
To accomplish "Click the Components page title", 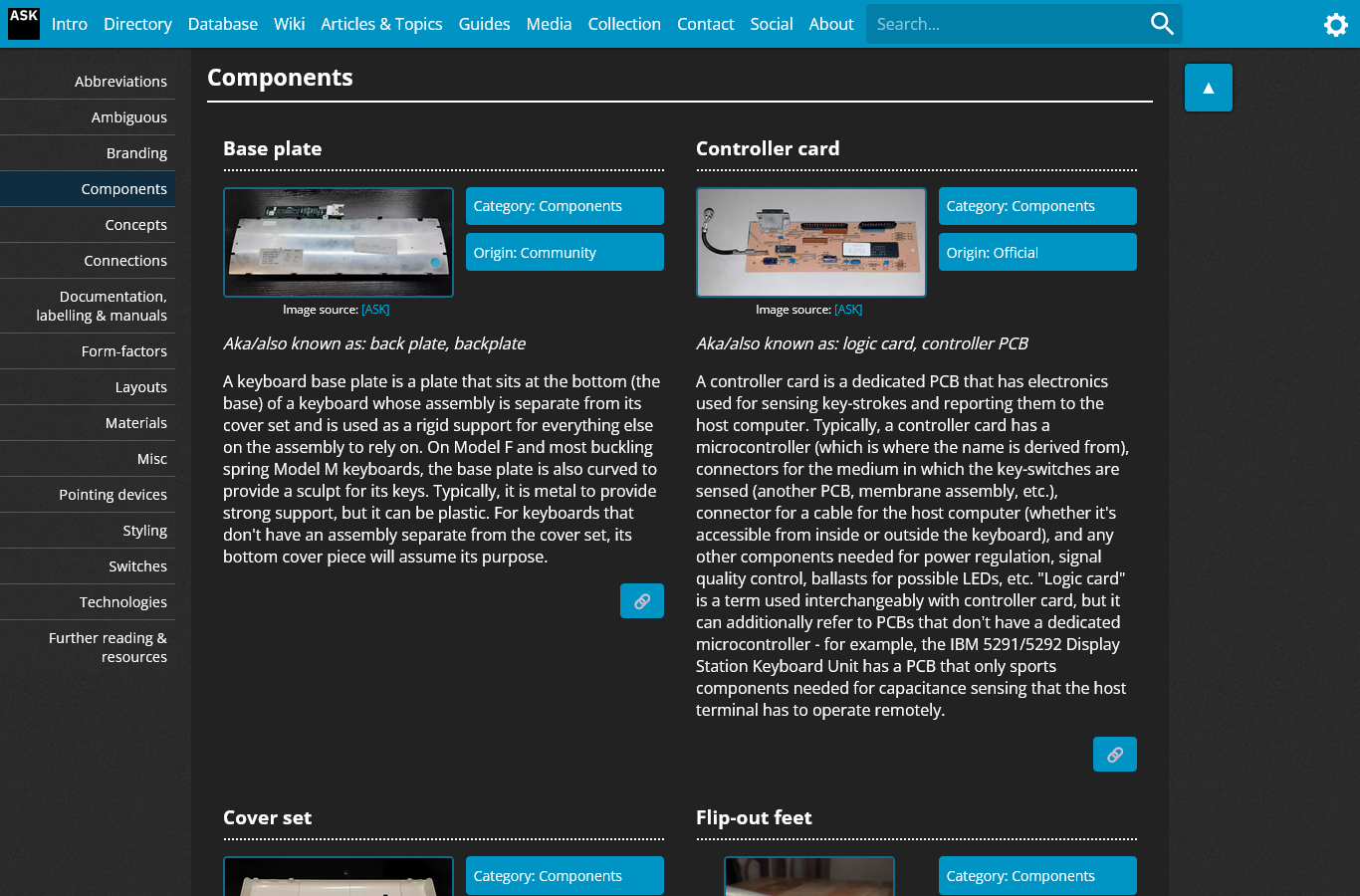I will pyautogui.click(x=280, y=78).
